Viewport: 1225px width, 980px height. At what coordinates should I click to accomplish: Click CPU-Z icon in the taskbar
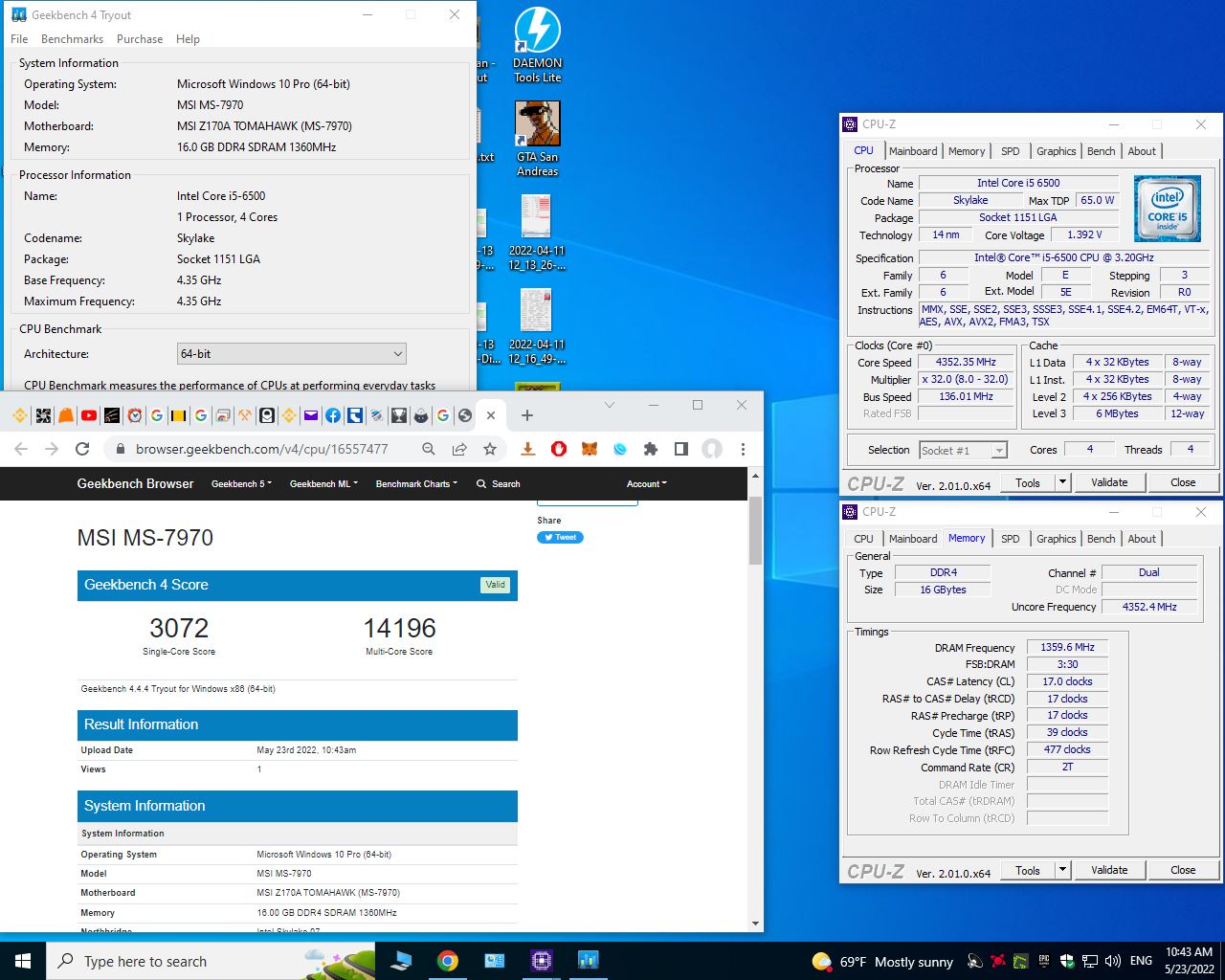coord(541,960)
